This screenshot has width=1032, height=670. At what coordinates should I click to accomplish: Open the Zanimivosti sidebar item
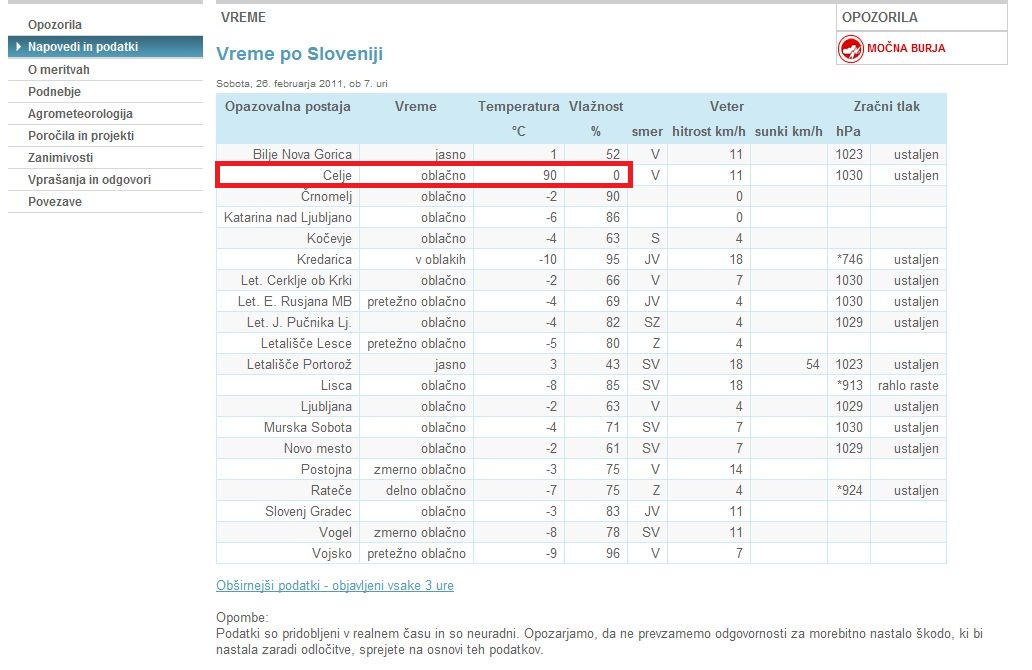(x=61, y=158)
